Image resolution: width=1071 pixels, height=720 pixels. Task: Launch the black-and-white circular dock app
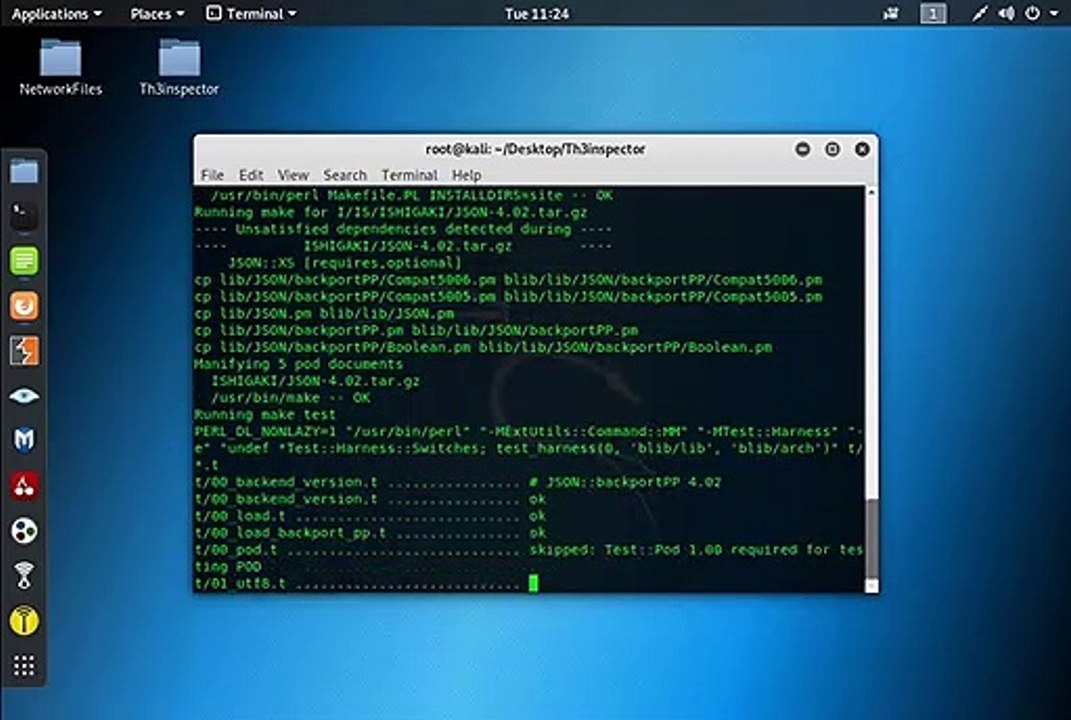tap(24, 531)
